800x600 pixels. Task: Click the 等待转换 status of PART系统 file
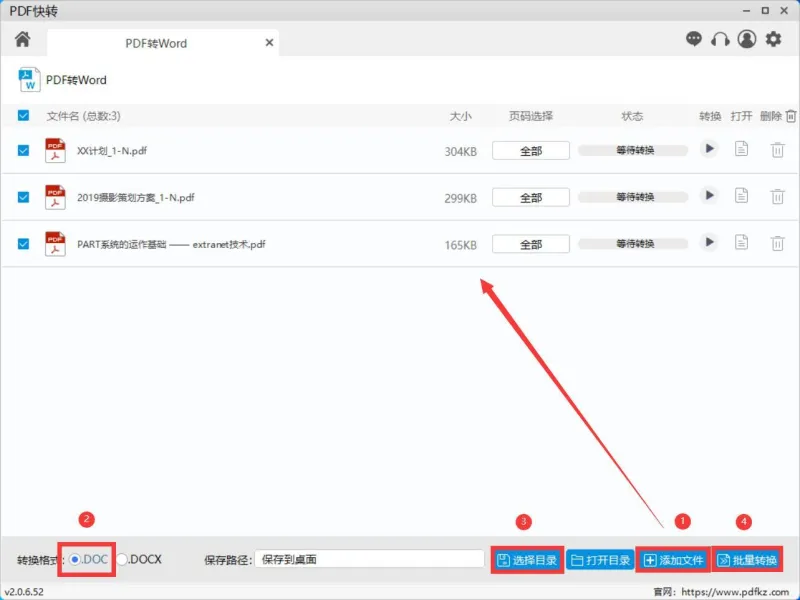[633, 244]
